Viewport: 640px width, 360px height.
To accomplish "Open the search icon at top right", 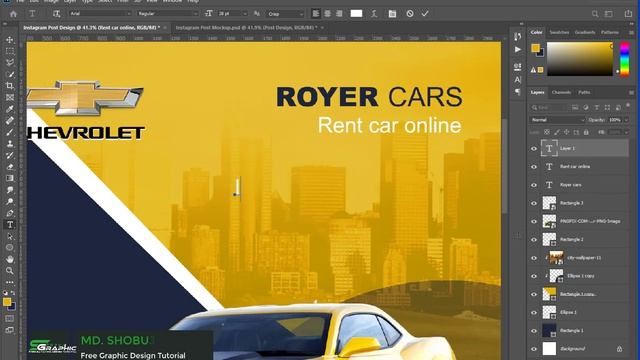I will click(x=595, y=14).
